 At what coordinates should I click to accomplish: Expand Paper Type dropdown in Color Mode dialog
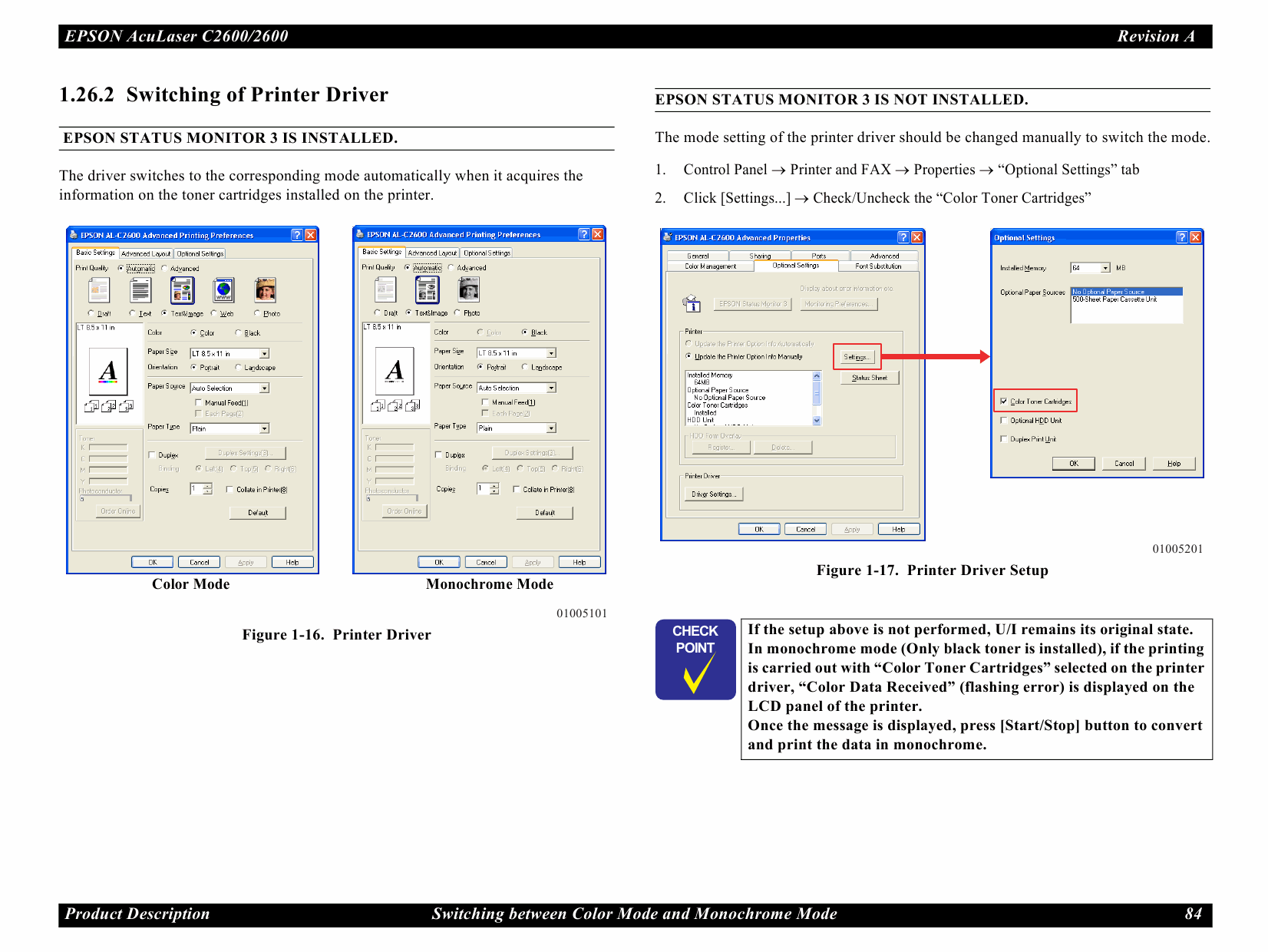tap(264, 428)
